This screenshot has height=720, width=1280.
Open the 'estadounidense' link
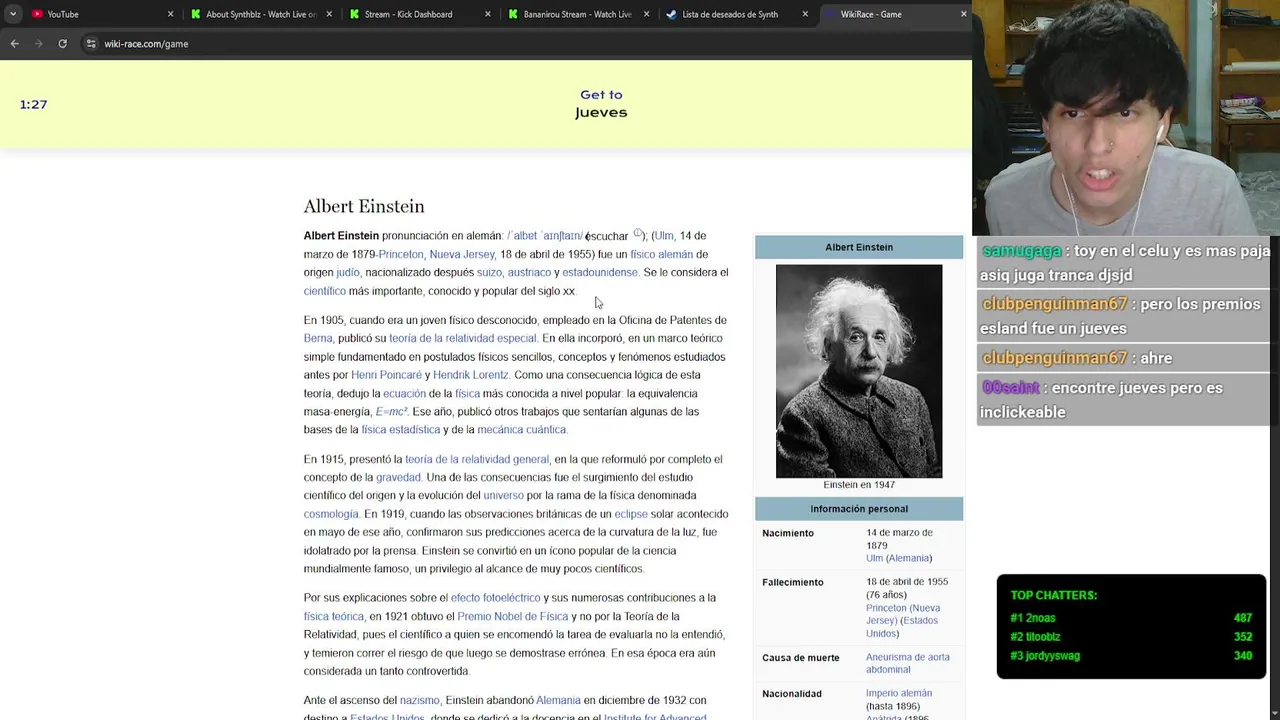point(600,272)
